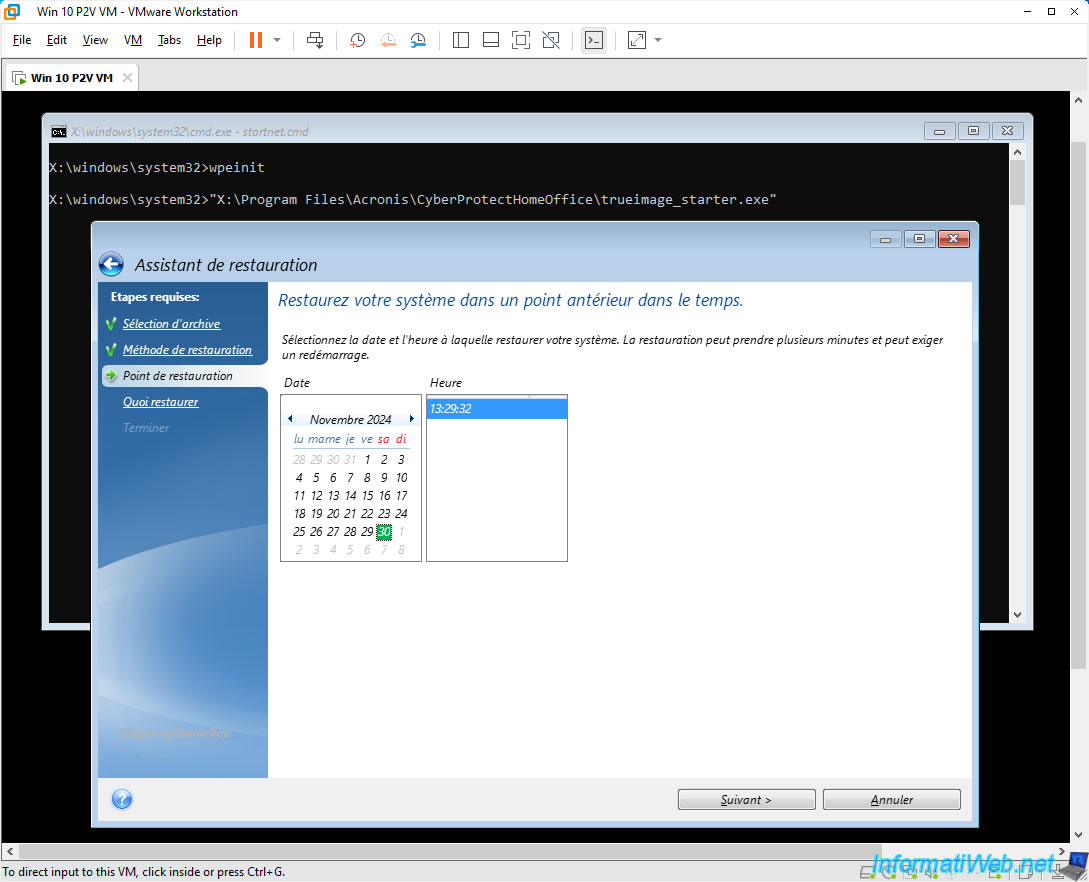Open the blue help question mark icon
This screenshot has height=882, width=1089.
pyautogui.click(x=122, y=799)
